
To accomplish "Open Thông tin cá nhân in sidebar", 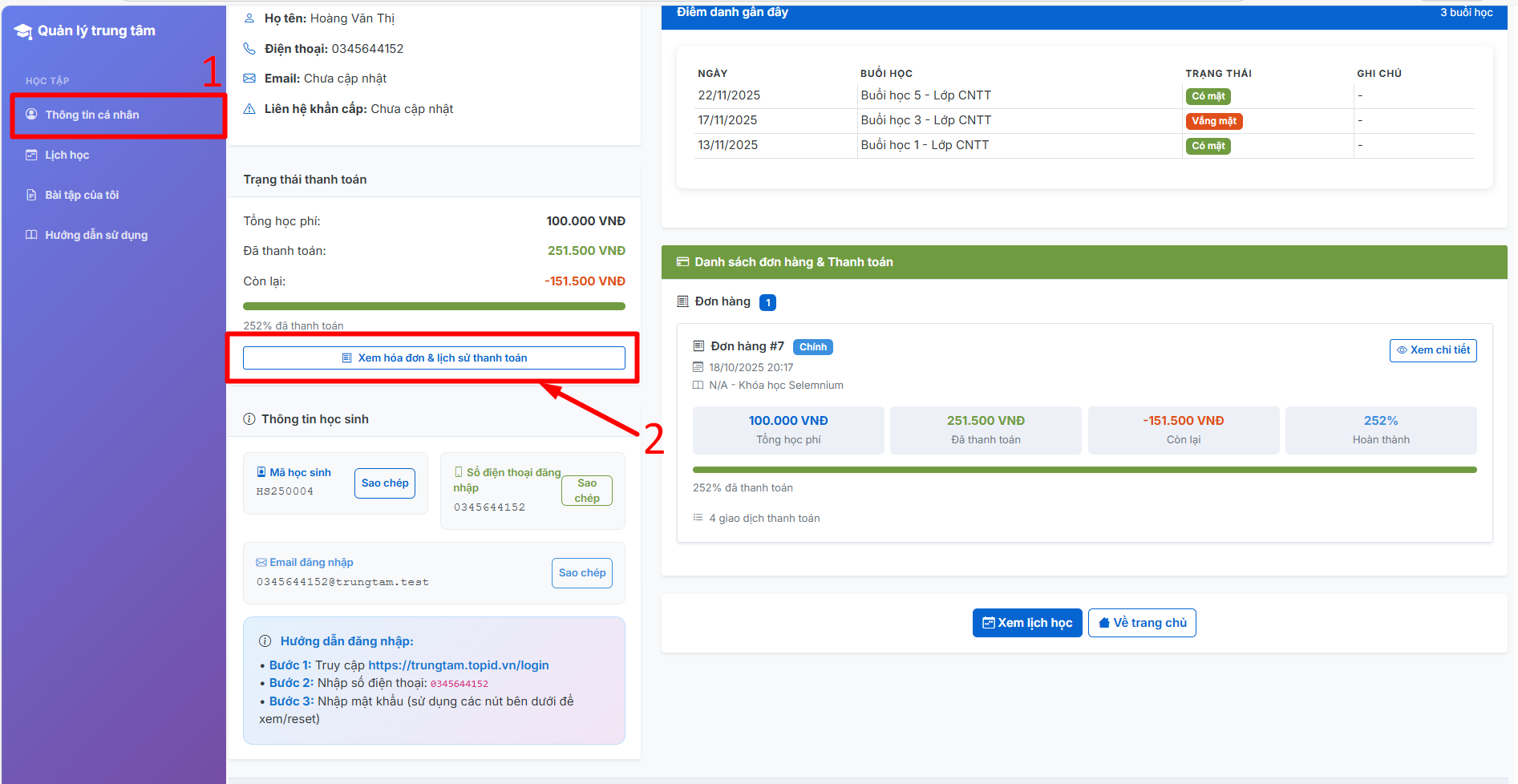I will (91, 115).
